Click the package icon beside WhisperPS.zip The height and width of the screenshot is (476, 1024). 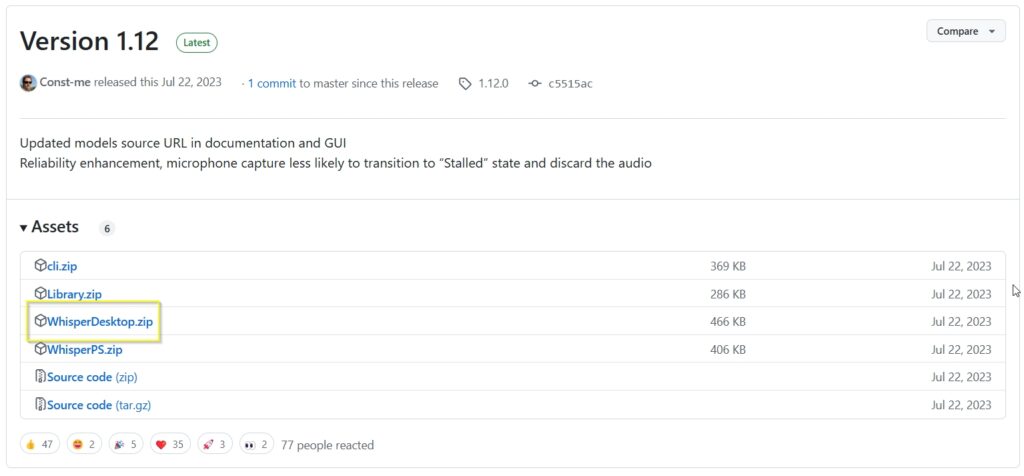[40, 349]
